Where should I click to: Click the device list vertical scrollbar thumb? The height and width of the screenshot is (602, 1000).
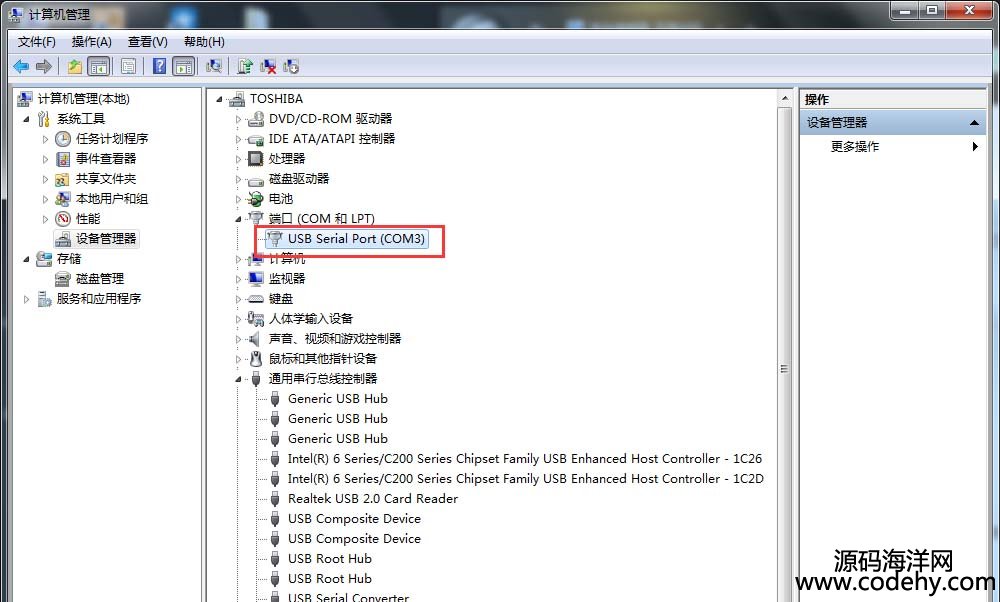(x=784, y=369)
